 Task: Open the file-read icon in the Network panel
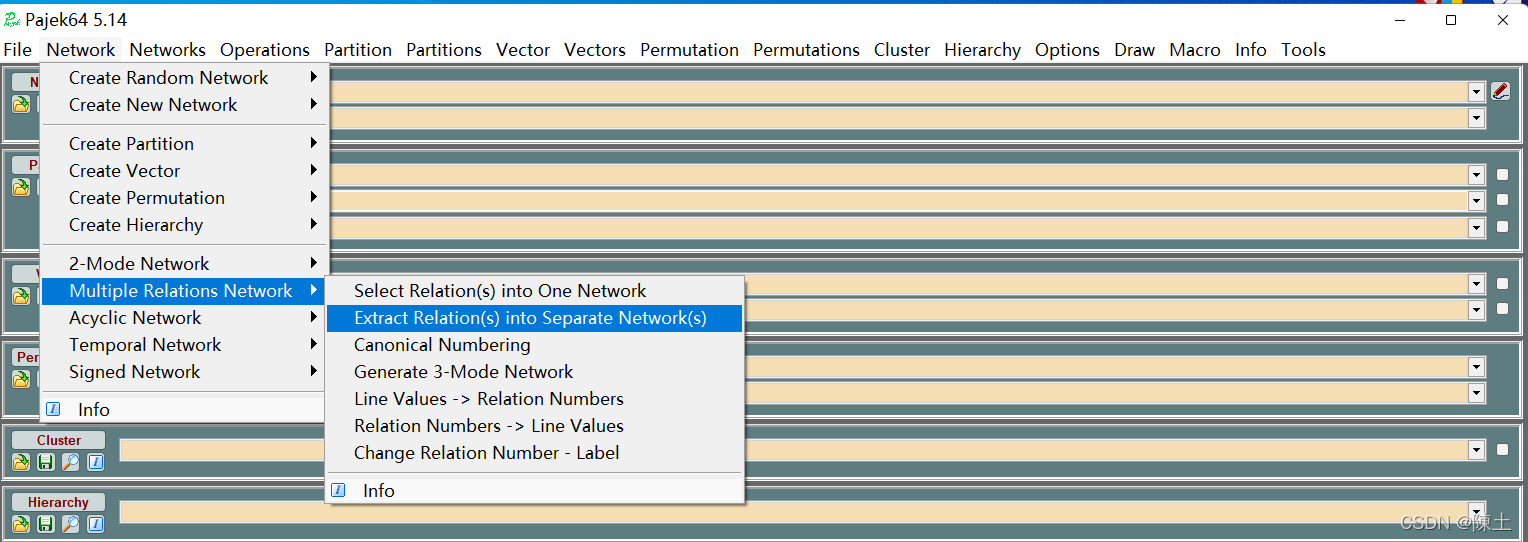tap(21, 104)
